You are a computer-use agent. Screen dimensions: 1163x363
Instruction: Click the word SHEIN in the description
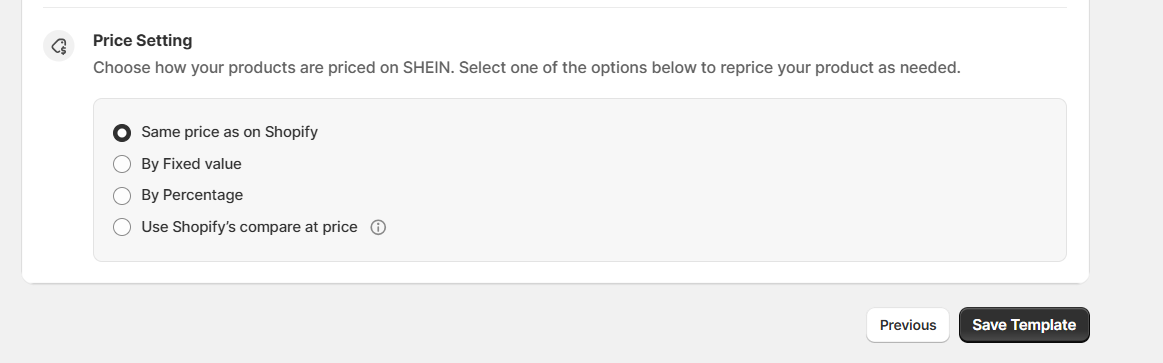(426, 68)
